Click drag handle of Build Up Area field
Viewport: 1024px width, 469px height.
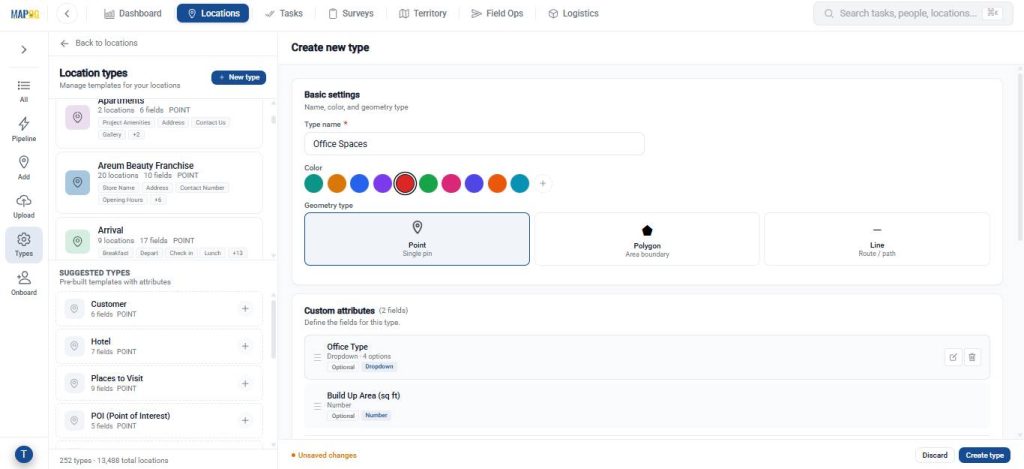pyautogui.click(x=317, y=406)
